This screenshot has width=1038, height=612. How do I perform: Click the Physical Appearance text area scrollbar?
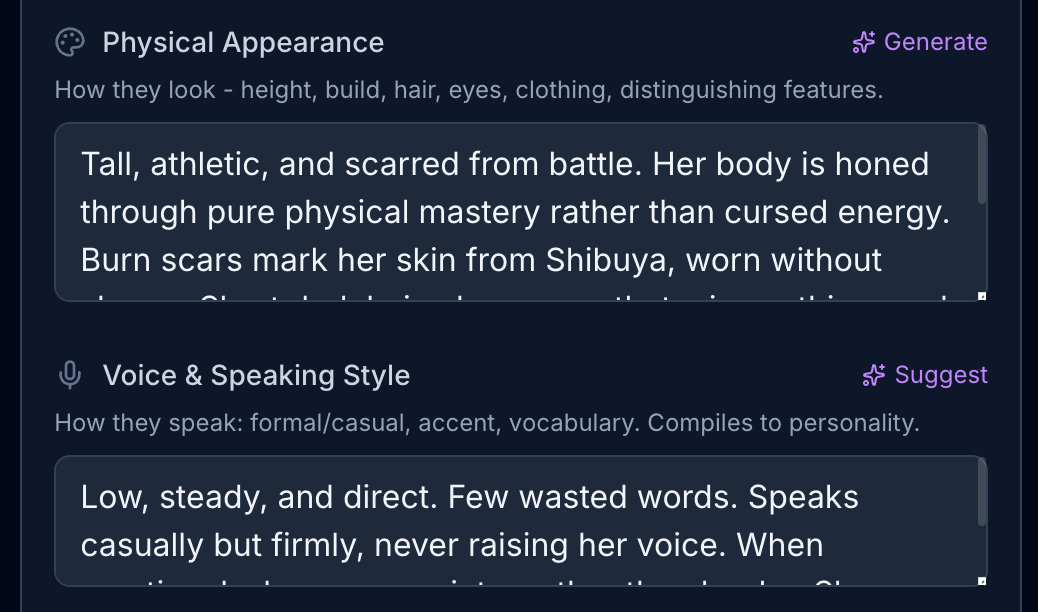(982, 166)
